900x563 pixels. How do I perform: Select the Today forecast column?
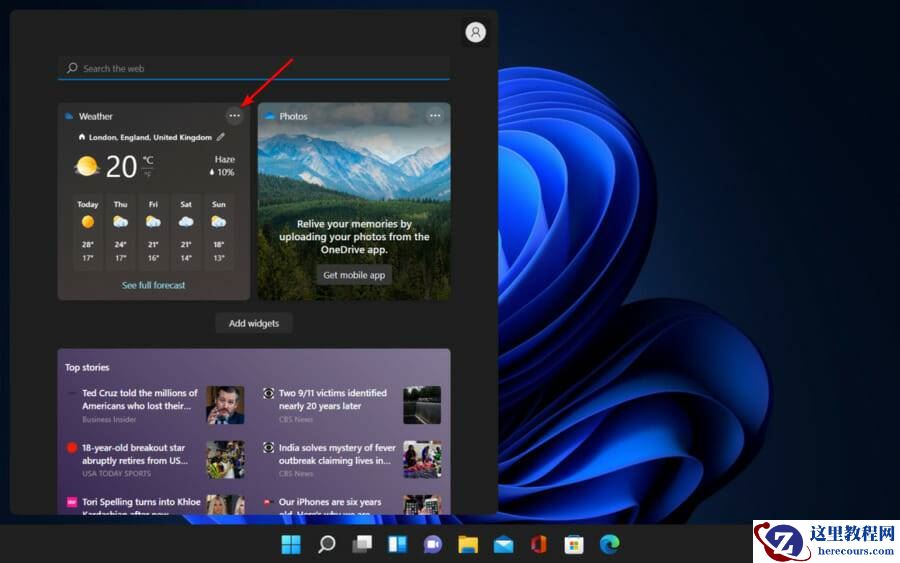tap(88, 231)
